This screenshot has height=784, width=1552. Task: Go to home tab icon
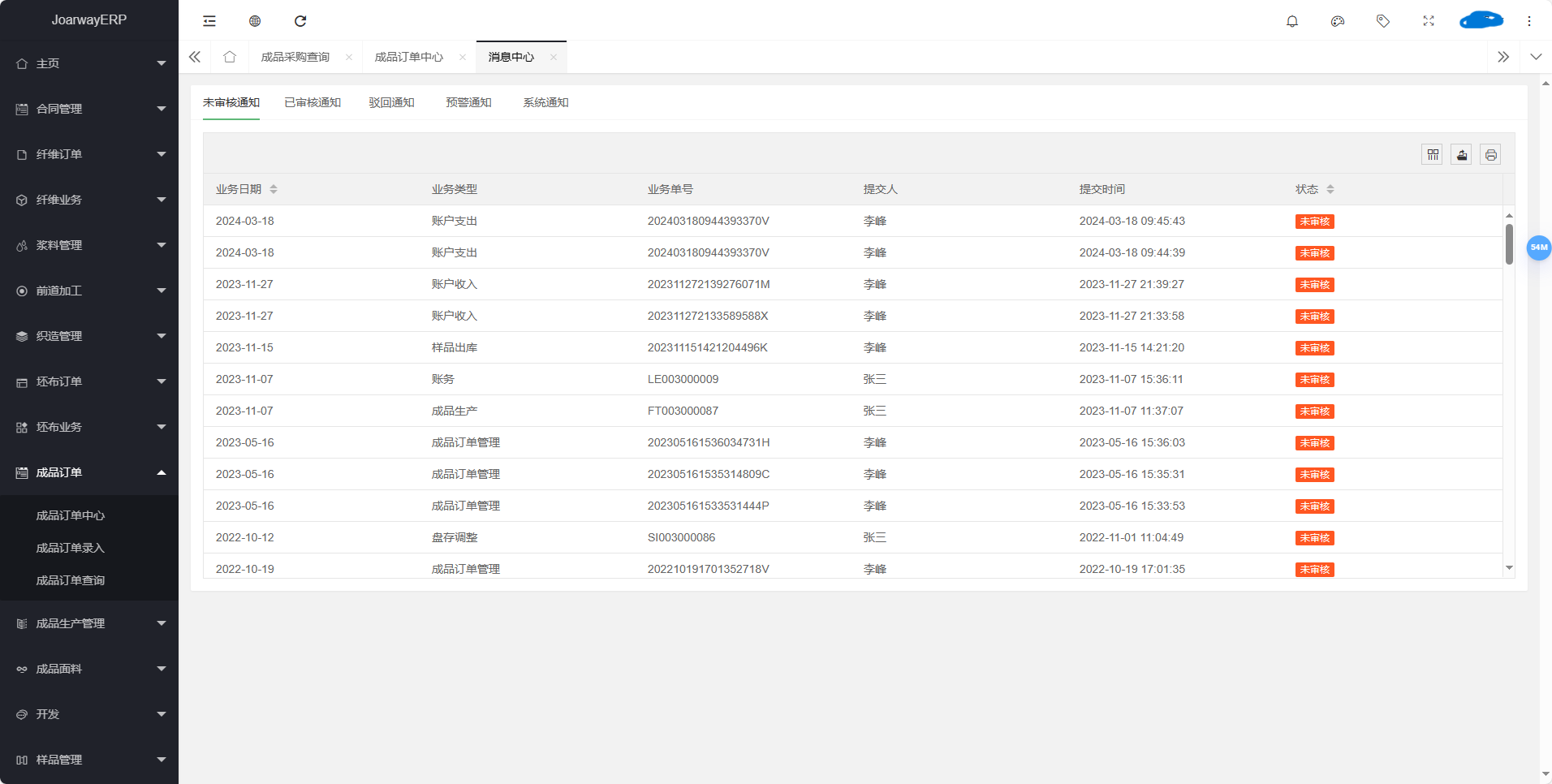coord(230,57)
